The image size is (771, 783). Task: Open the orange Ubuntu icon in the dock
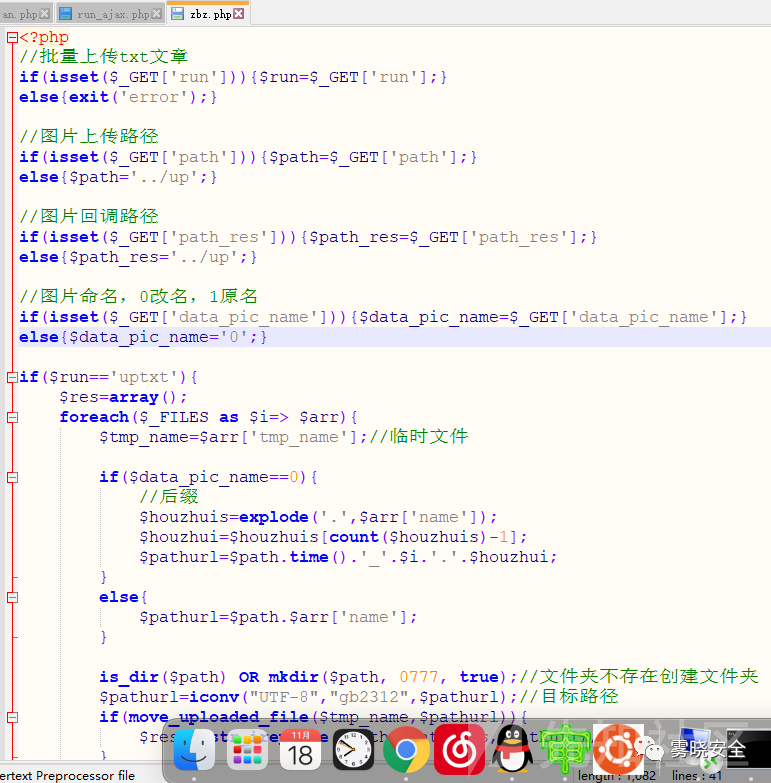coord(618,750)
